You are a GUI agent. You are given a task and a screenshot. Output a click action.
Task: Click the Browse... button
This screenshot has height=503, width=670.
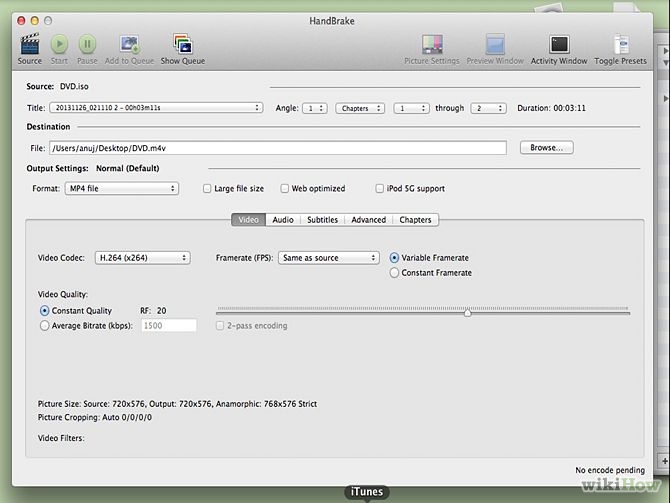click(546, 147)
